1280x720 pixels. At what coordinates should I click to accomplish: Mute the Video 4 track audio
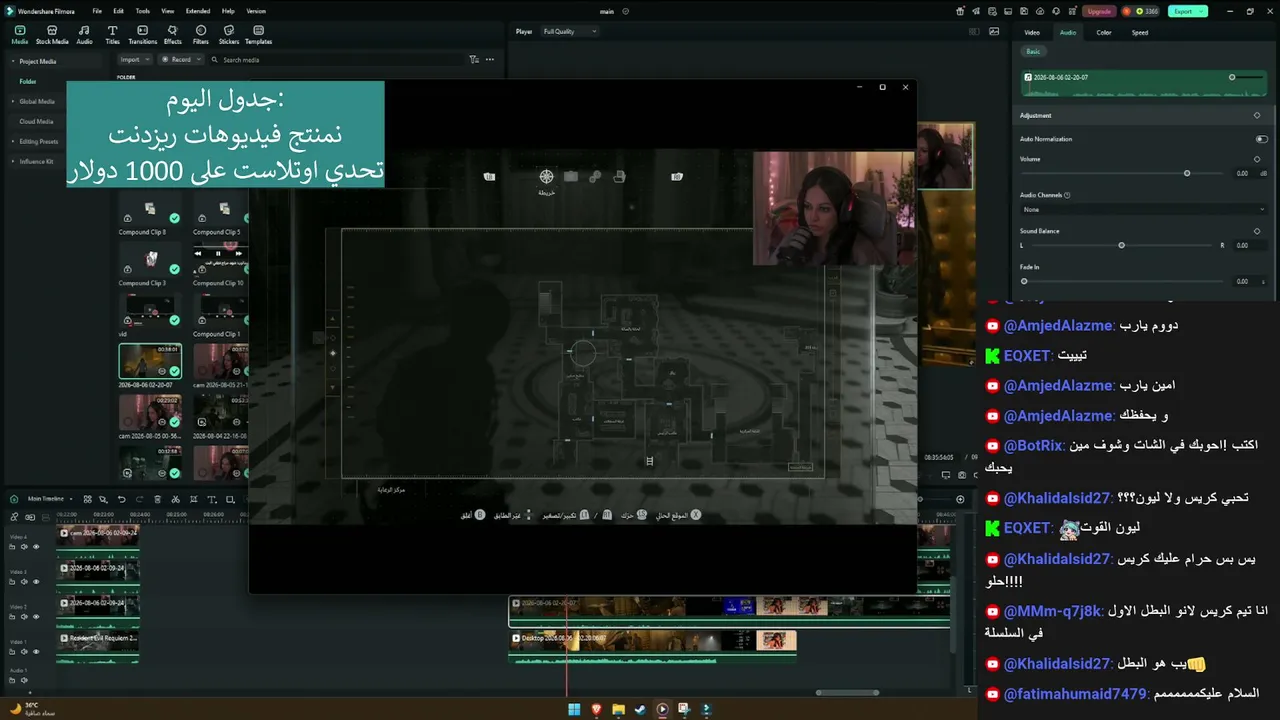tap(24, 547)
